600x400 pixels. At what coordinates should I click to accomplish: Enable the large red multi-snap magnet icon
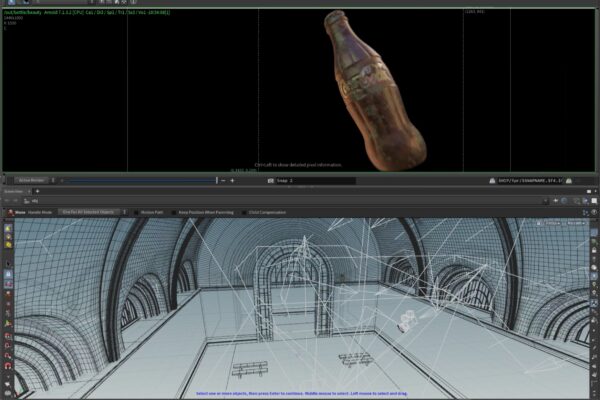(x=8, y=366)
